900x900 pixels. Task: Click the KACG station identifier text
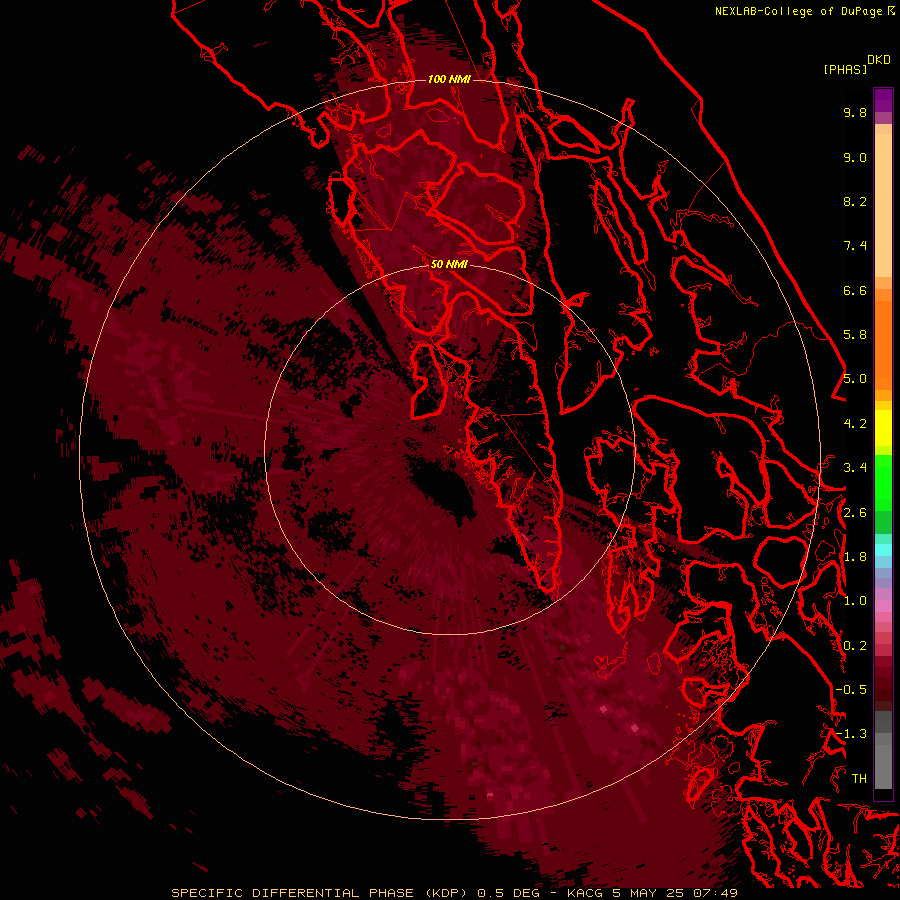click(585, 893)
